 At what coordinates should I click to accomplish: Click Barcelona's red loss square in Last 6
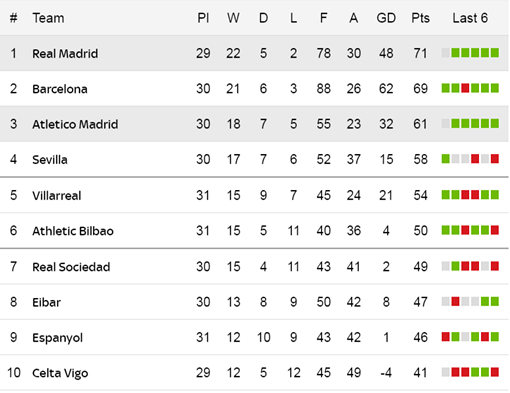465,88
